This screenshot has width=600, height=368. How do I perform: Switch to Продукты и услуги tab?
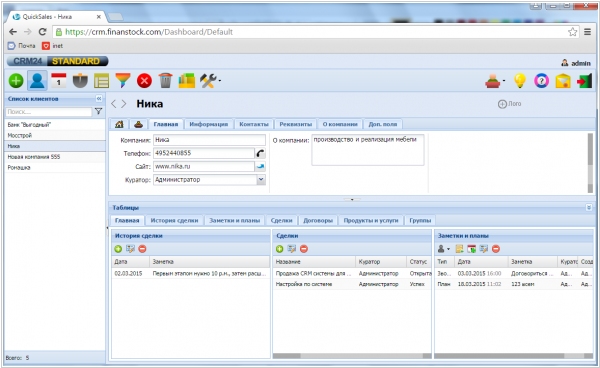(371, 220)
